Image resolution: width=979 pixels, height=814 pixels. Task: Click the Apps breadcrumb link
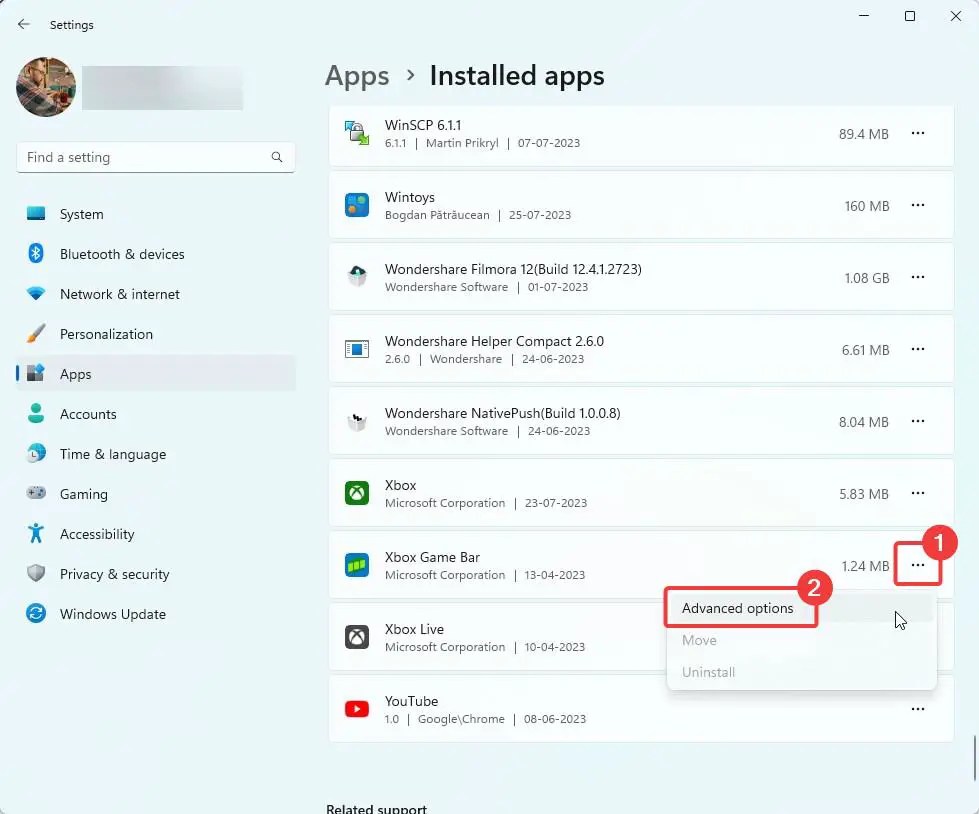[x=357, y=76]
